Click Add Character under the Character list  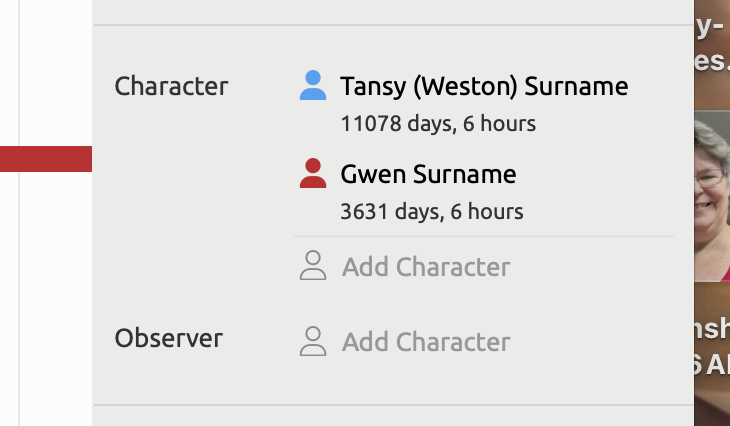click(426, 267)
